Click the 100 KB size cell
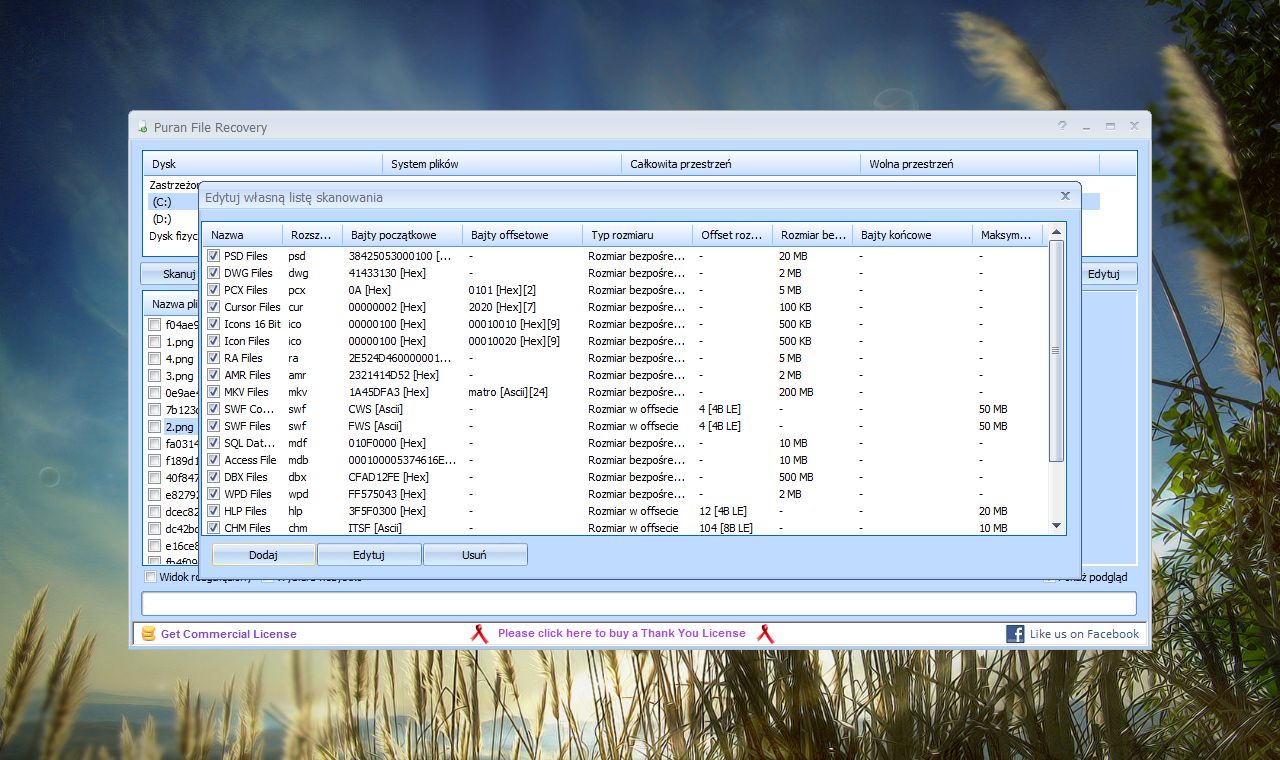 [795, 307]
